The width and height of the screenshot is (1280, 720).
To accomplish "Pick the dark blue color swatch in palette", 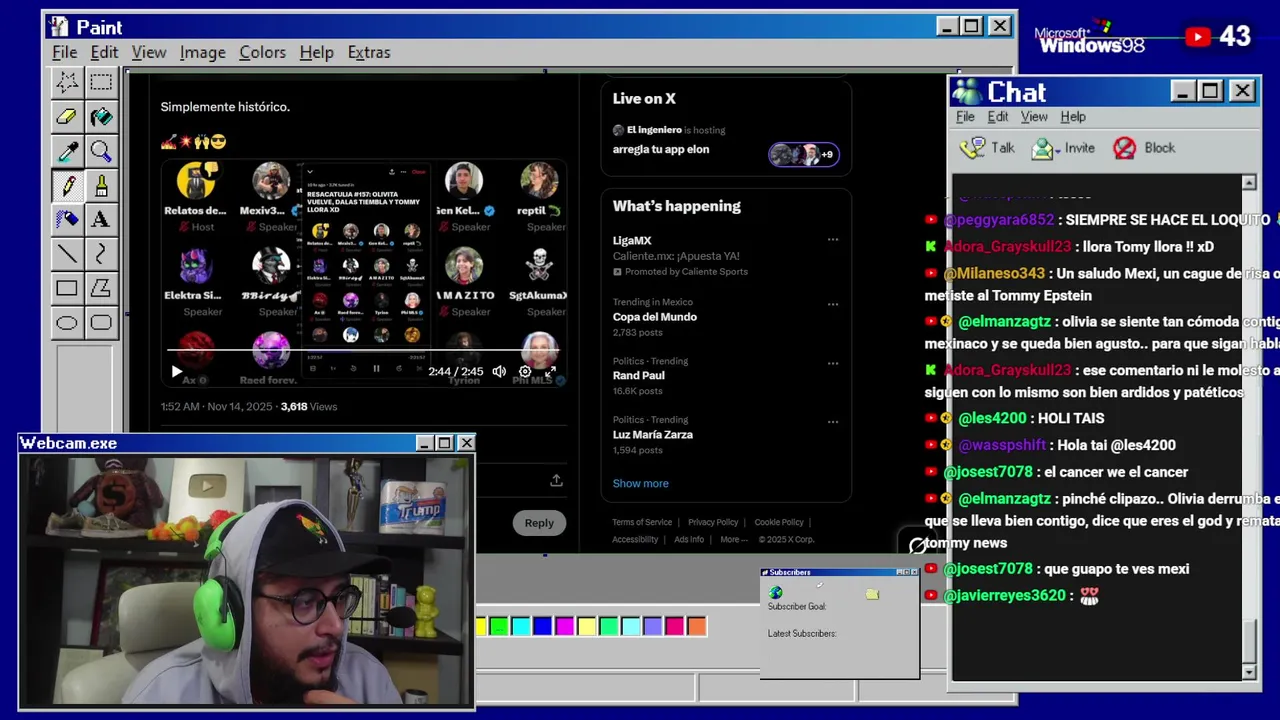I will coord(543,627).
